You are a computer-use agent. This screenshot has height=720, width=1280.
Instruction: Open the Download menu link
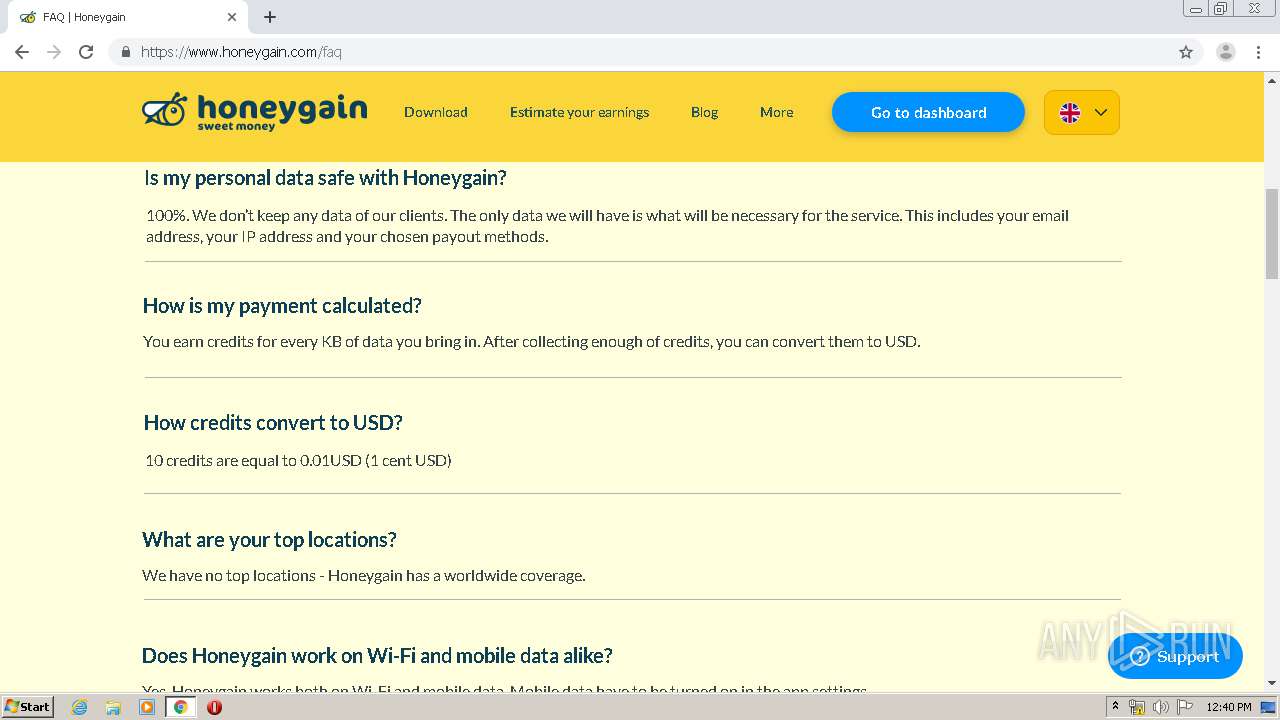(x=436, y=112)
